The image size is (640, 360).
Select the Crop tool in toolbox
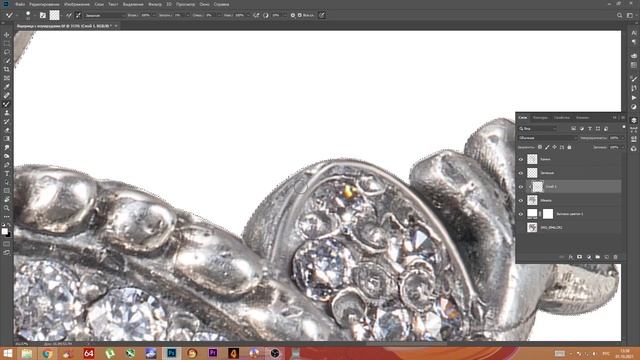(7, 69)
